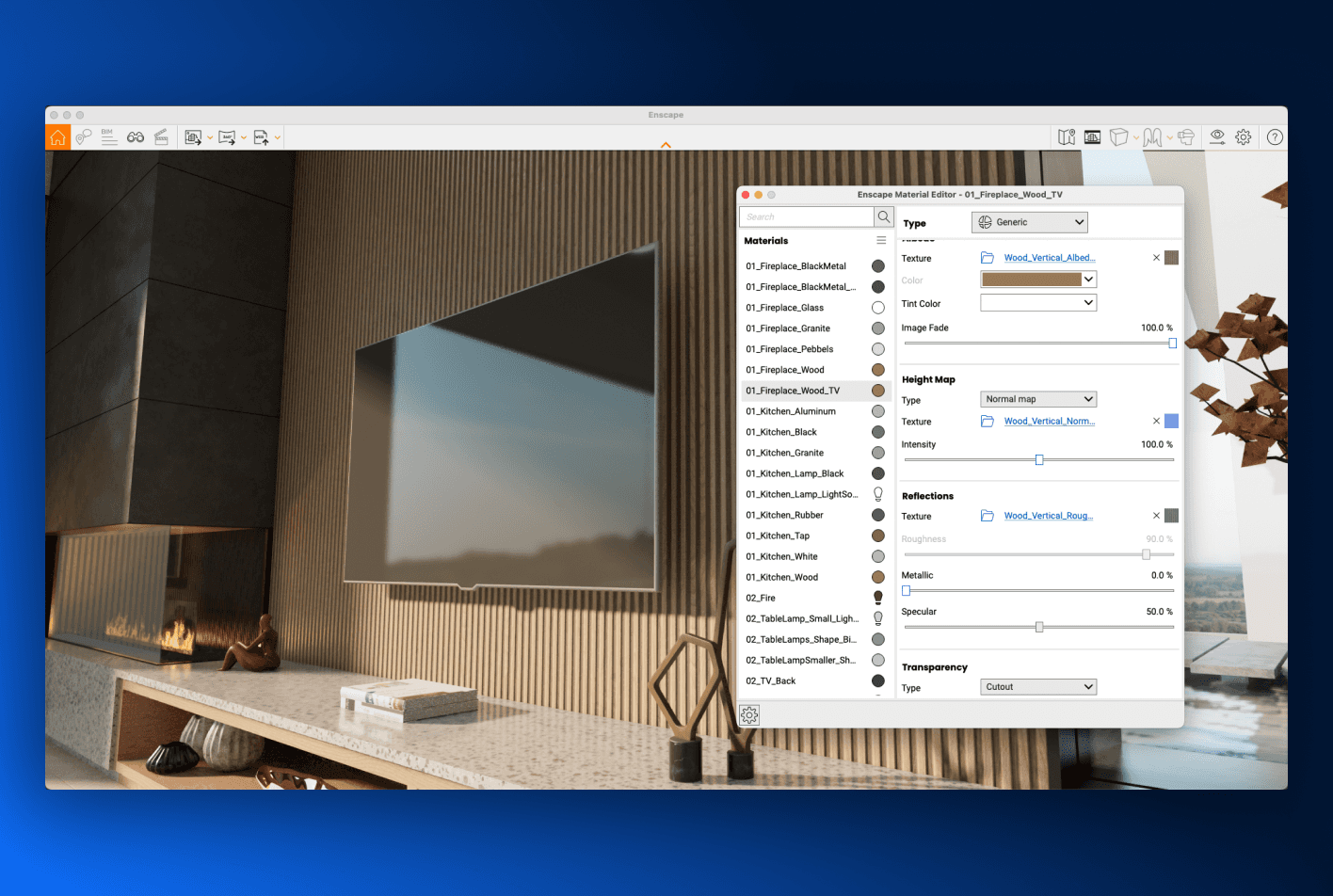Click into the material Search field
The height and width of the screenshot is (896, 1333).
tap(807, 217)
